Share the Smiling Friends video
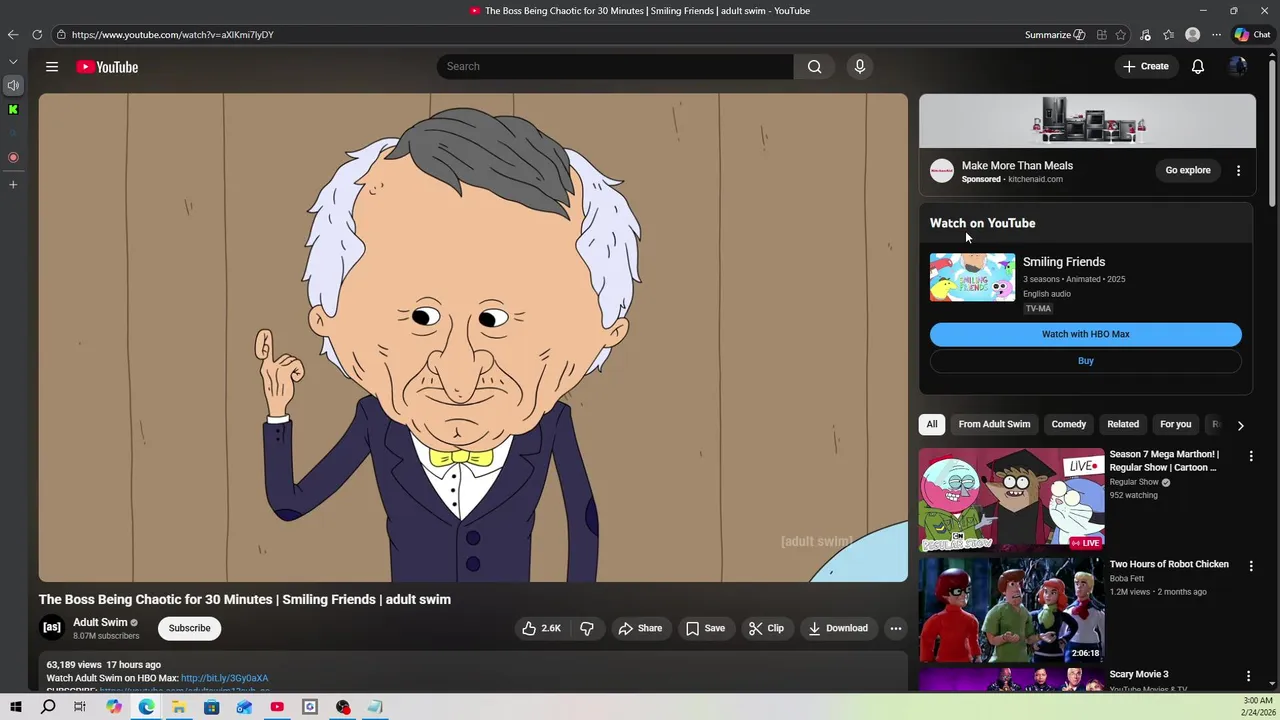This screenshot has width=1280, height=720. coord(640,628)
